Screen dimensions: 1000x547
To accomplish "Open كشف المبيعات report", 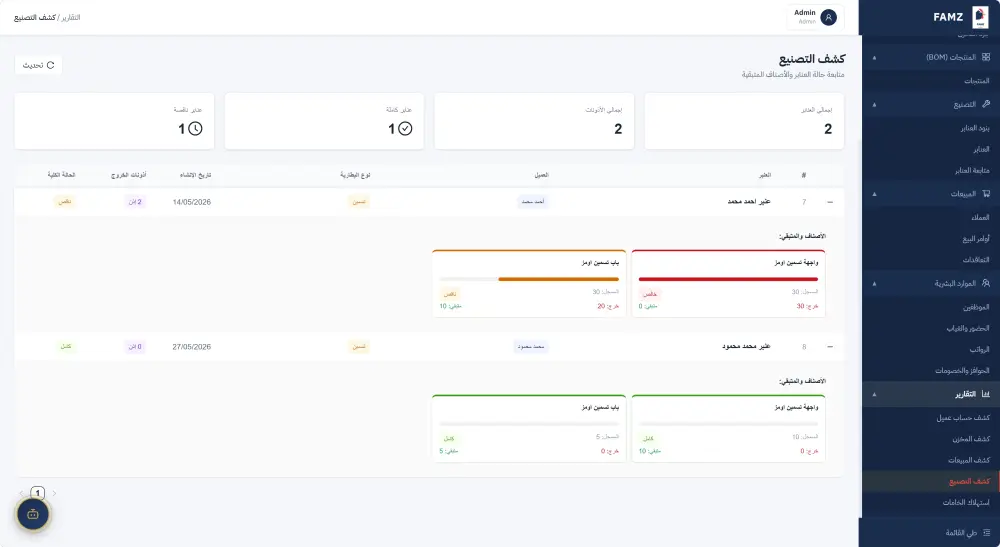I will (969, 460).
